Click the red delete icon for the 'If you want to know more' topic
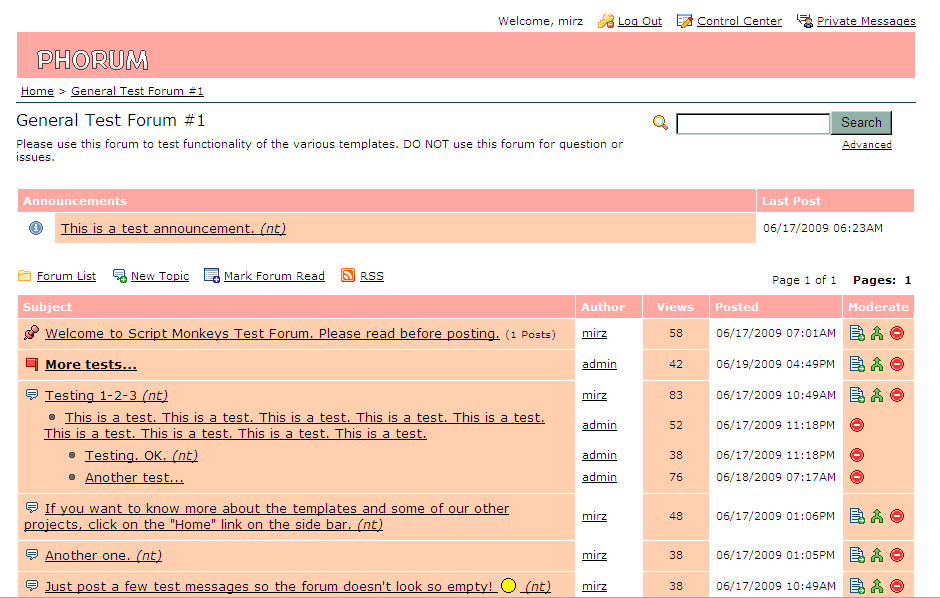 click(x=897, y=516)
